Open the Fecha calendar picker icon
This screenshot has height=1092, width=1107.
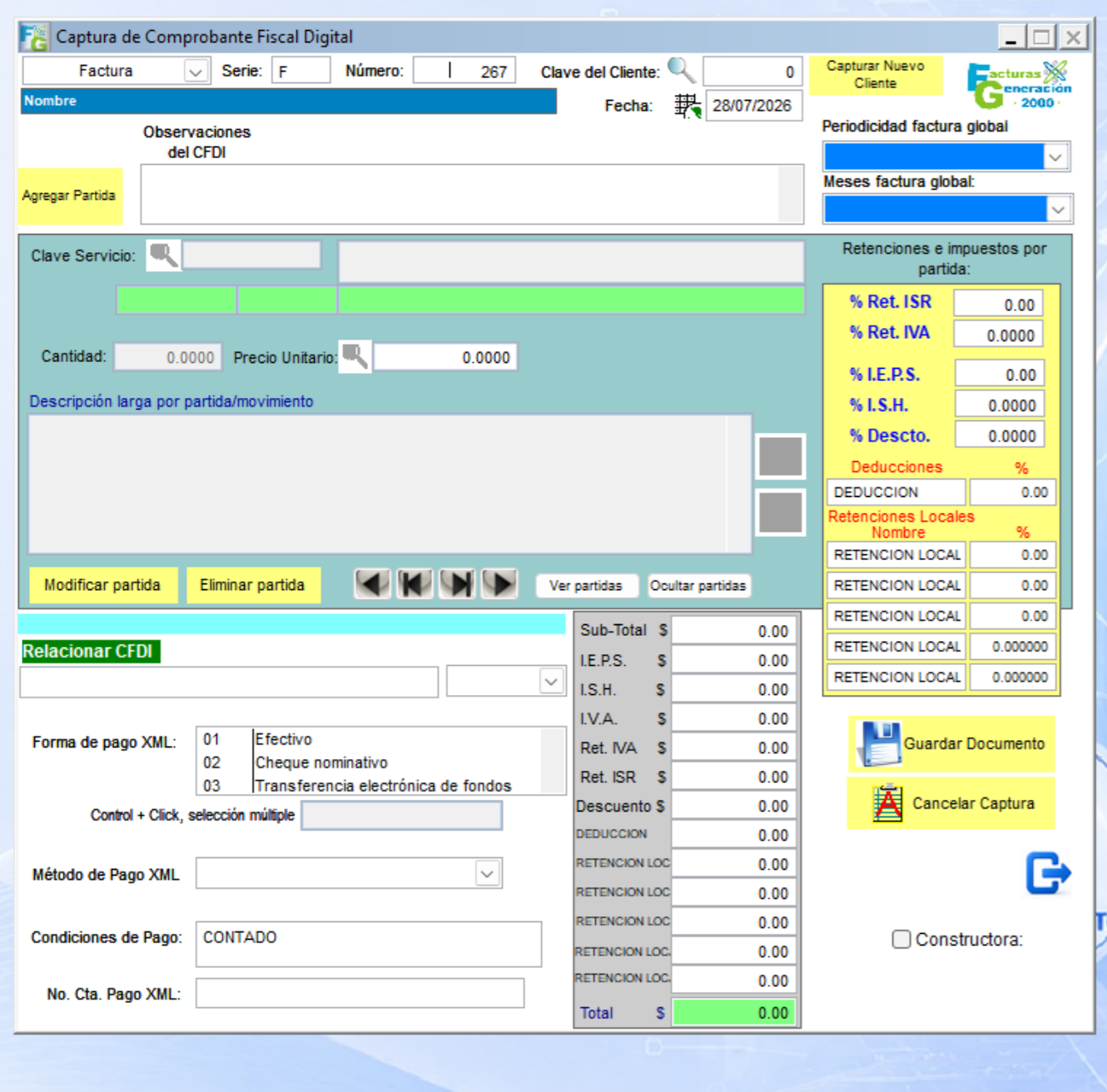[688, 106]
